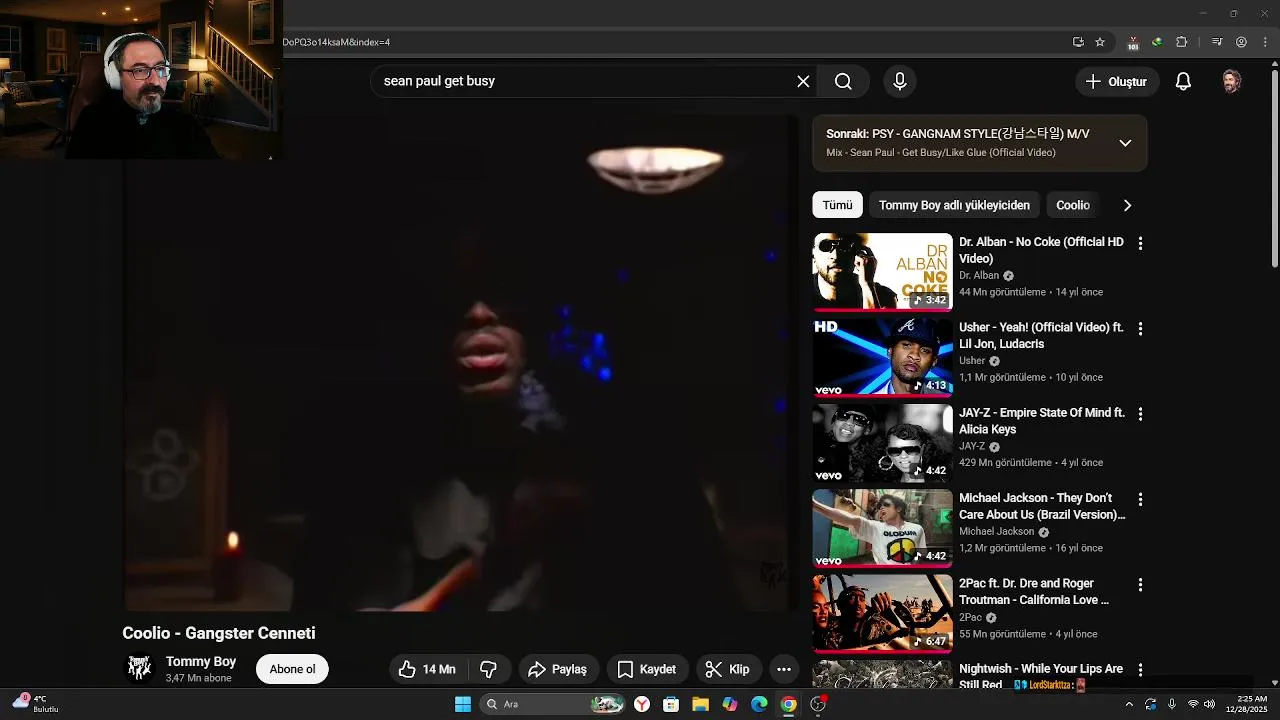Click the Dr. Alban channel name

tap(979, 275)
